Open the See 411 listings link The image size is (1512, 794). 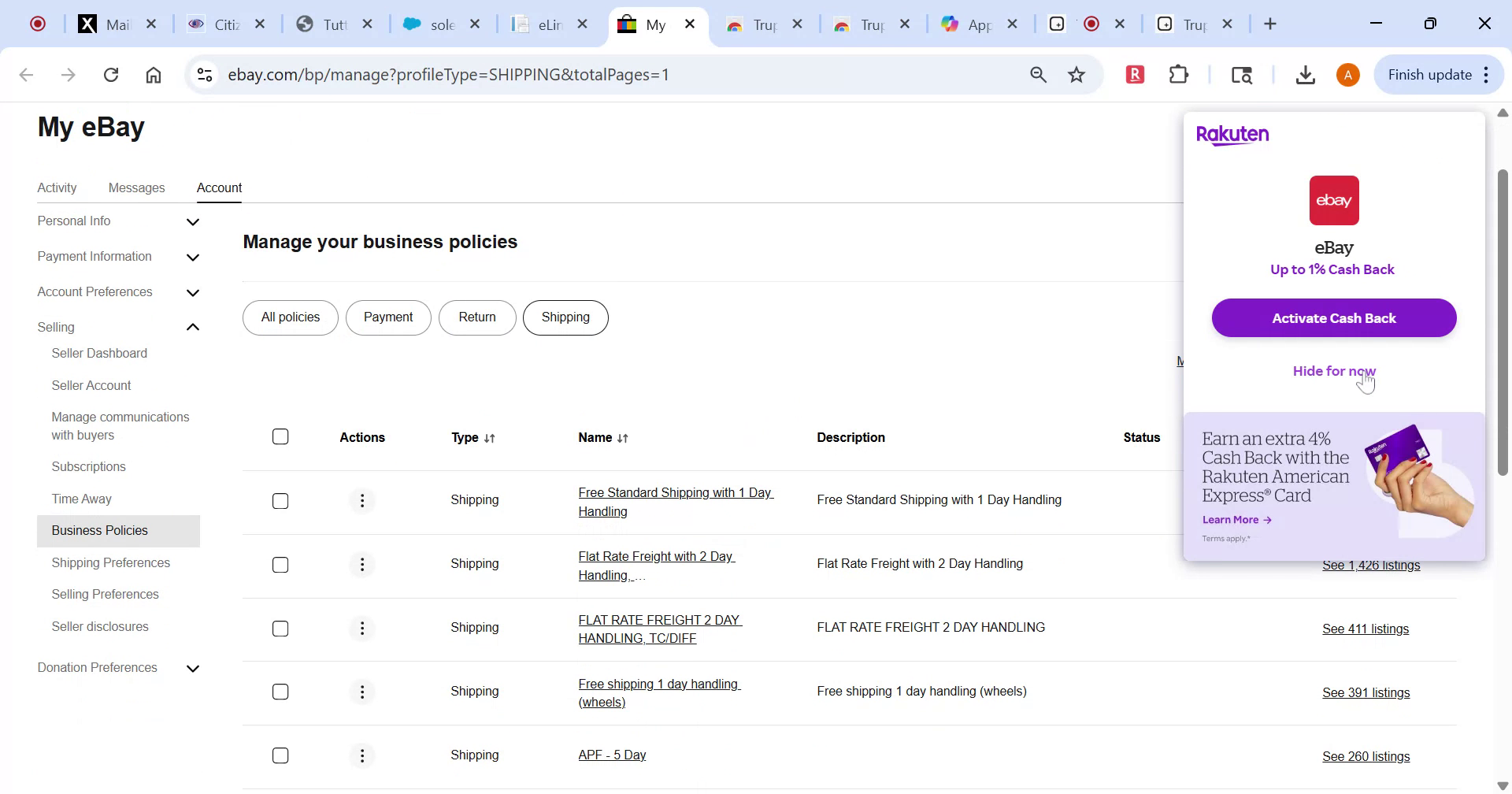tap(1366, 629)
